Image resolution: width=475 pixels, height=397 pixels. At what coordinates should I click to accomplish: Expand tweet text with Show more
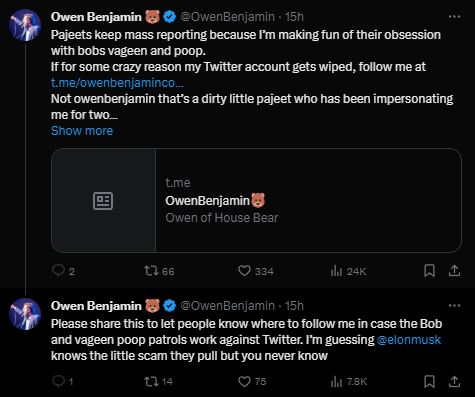[82, 131]
